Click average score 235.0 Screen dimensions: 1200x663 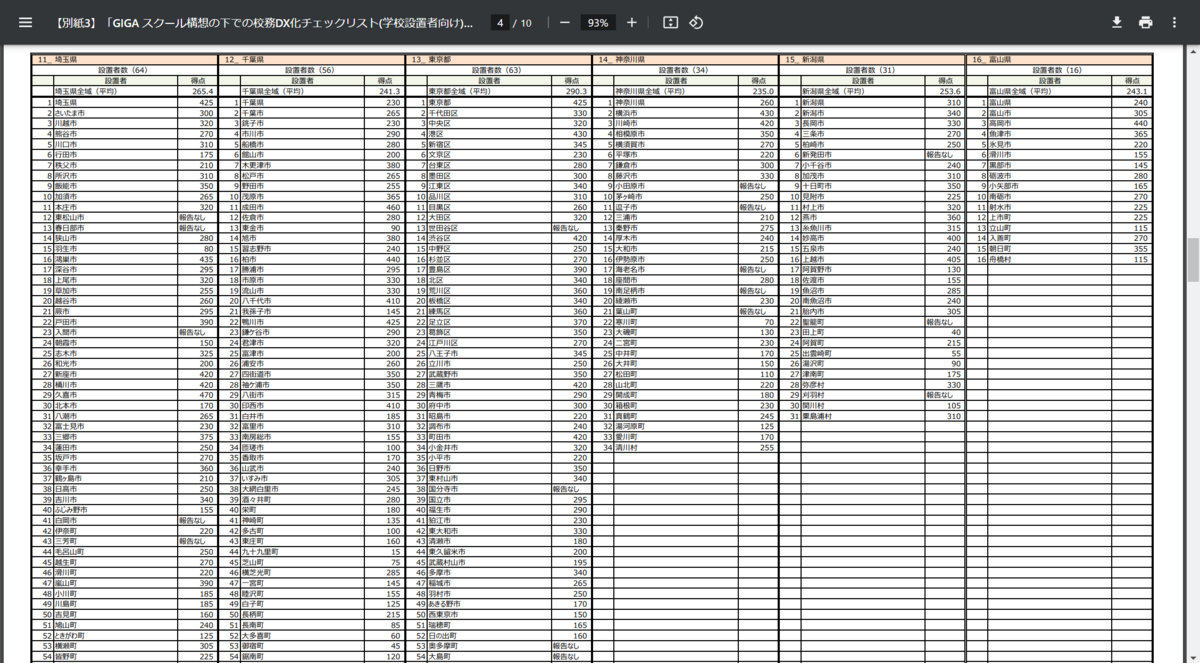[x=763, y=91]
